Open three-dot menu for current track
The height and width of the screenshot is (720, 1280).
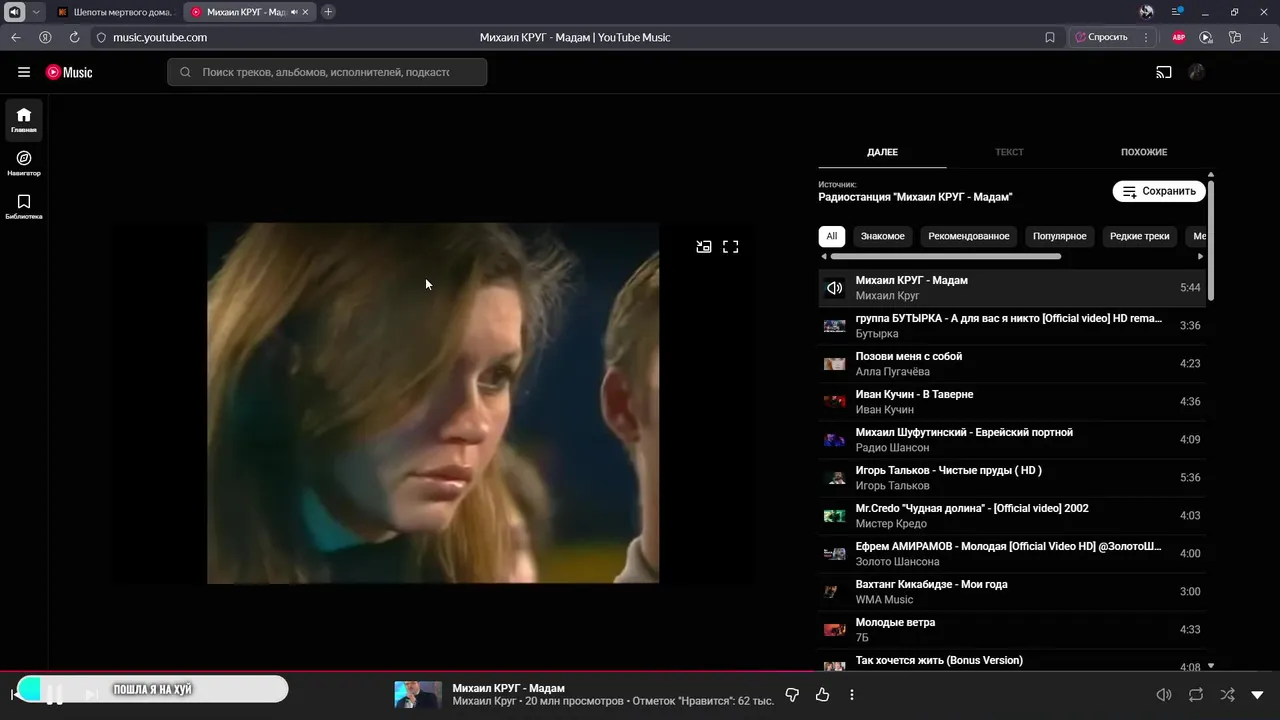(852, 695)
